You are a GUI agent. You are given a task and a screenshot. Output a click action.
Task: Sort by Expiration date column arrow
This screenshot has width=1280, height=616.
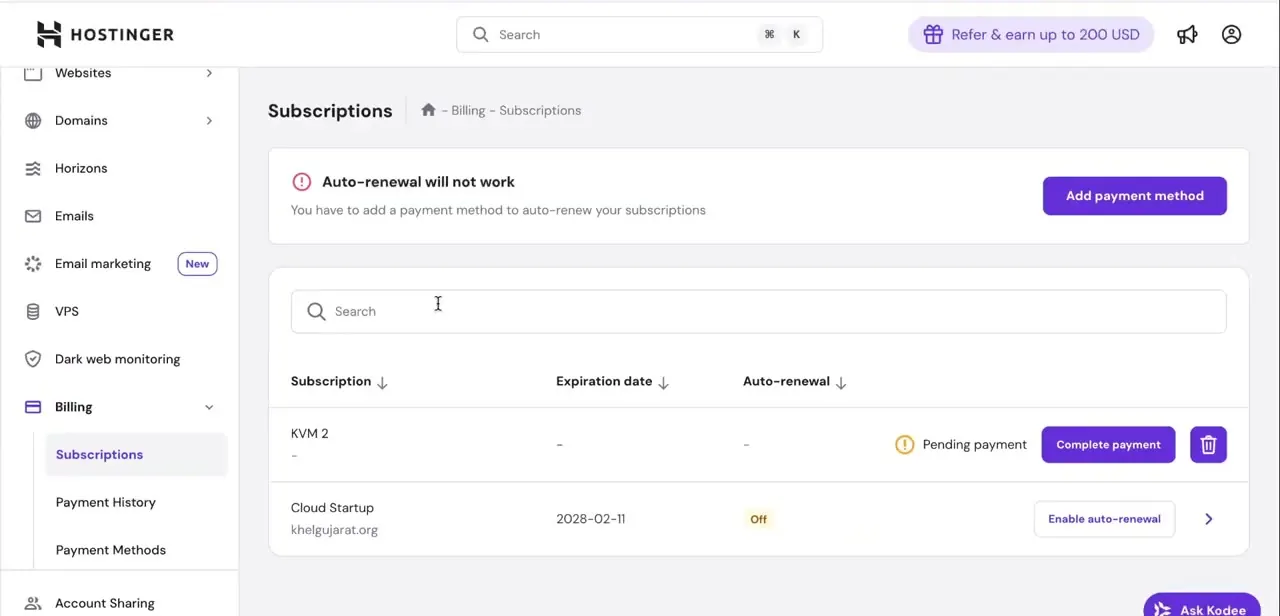[663, 382]
